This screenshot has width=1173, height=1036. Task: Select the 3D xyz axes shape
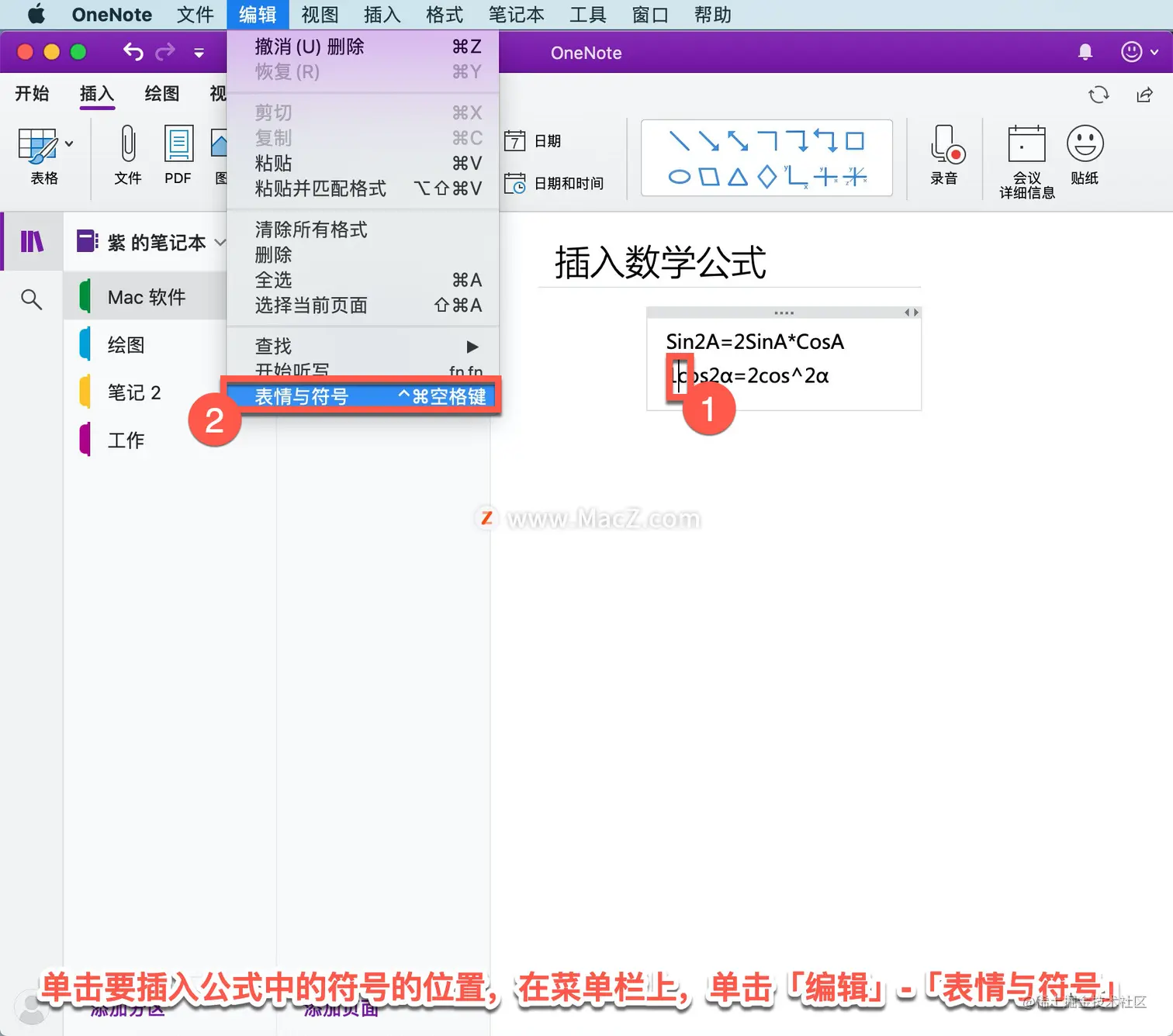(x=855, y=177)
